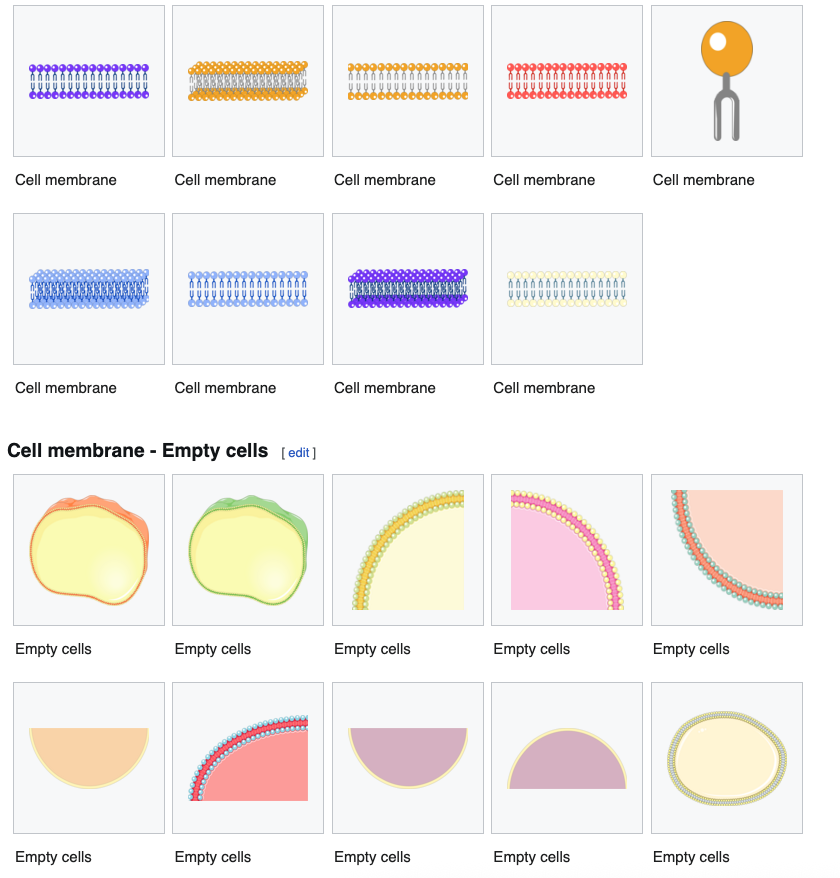Viewport: 840px width, 878px height.
Task: Select the mauve dome-shaped empty cell thumbnail
Action: click(x=567, y=758)
